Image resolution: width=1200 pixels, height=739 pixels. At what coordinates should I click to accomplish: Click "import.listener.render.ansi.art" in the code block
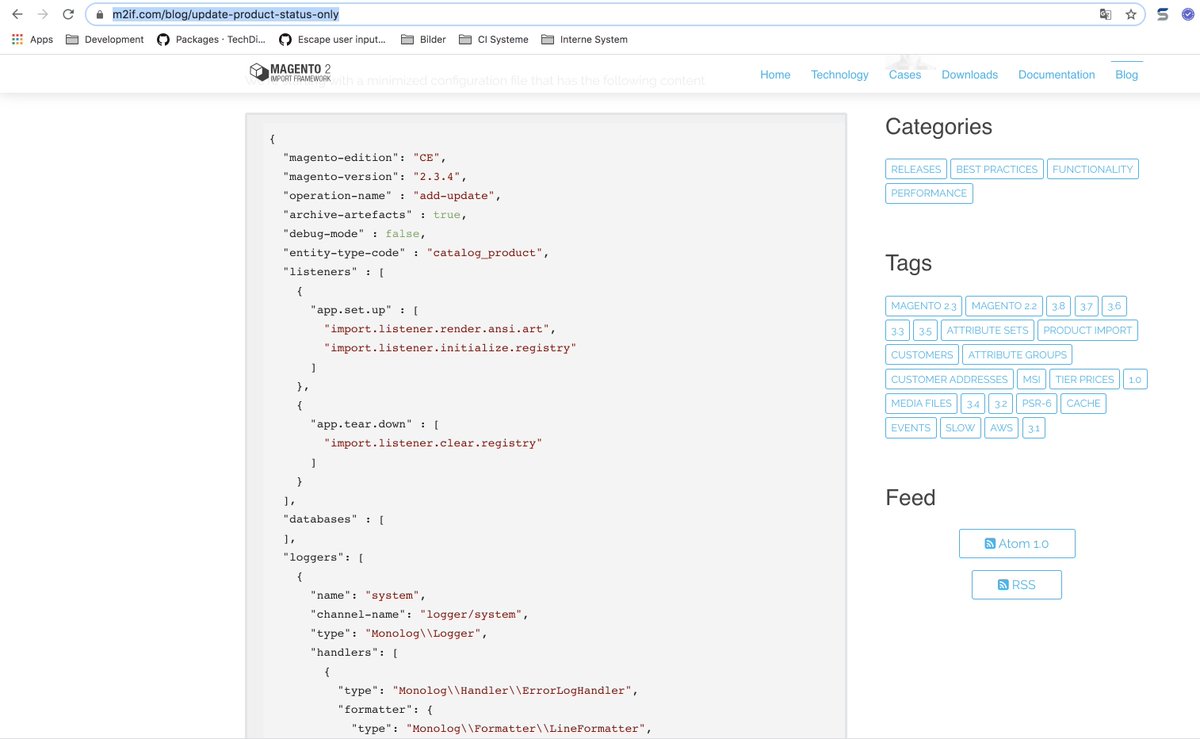point(438,328)
